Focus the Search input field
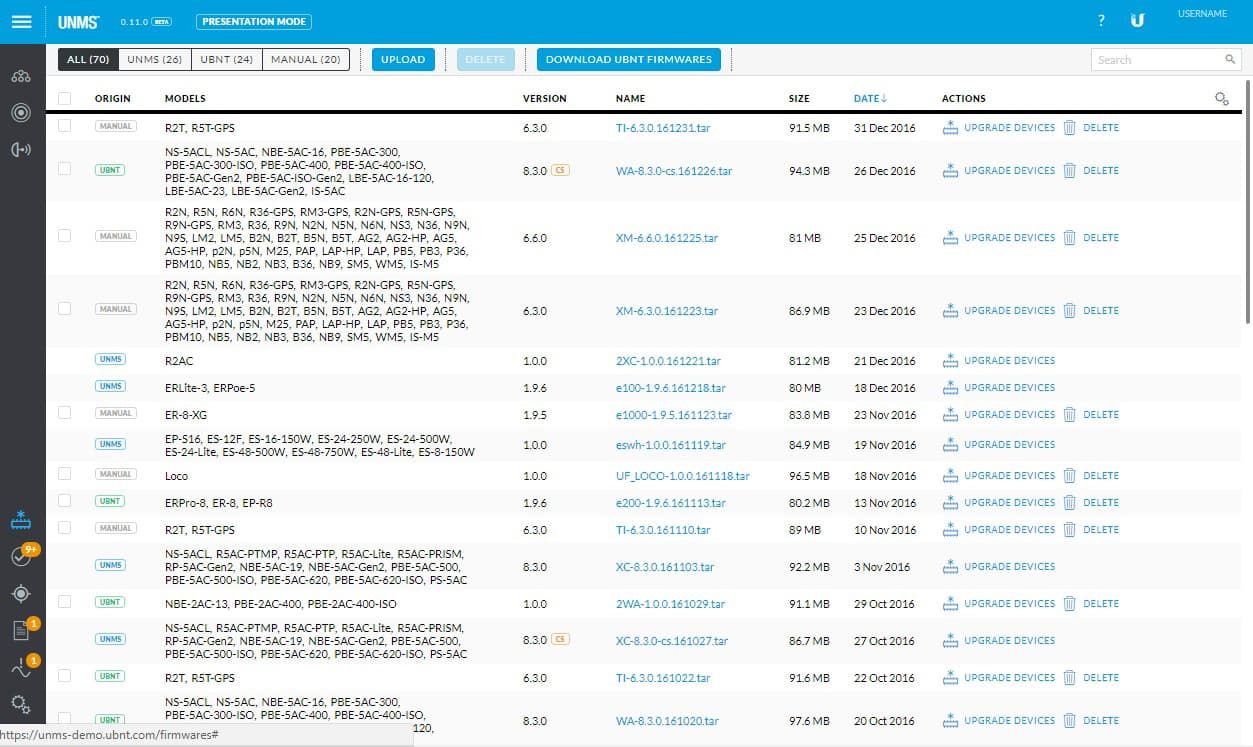Image resolution: width=1253 pixels, height=747 pixels. pos(1167,60)
